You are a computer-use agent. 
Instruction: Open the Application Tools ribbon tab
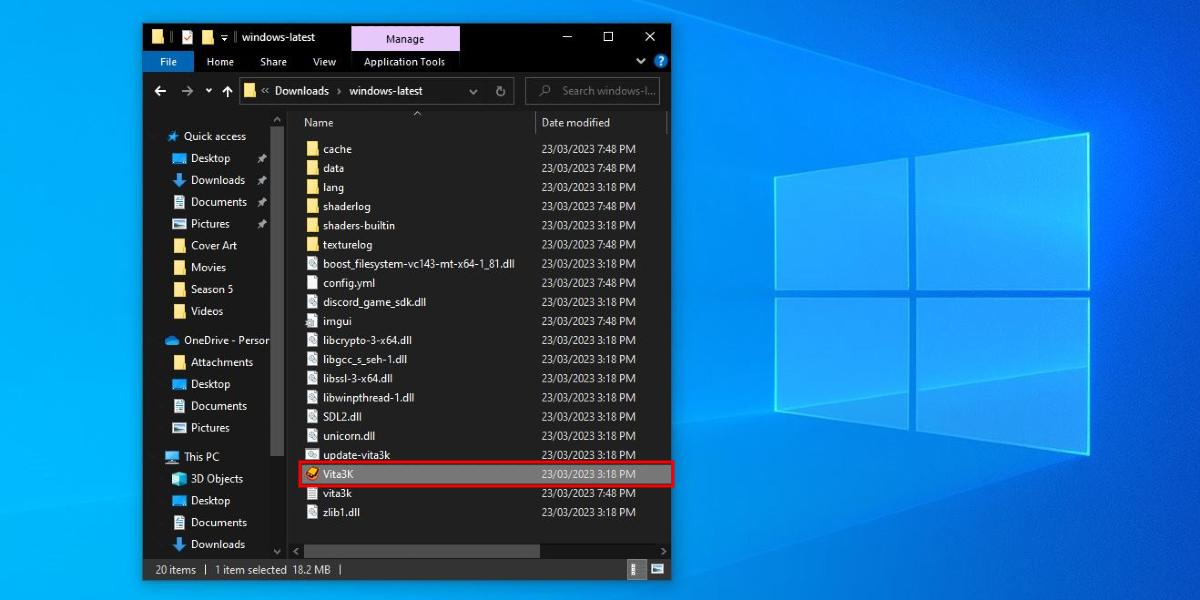(x=405, y=61)
